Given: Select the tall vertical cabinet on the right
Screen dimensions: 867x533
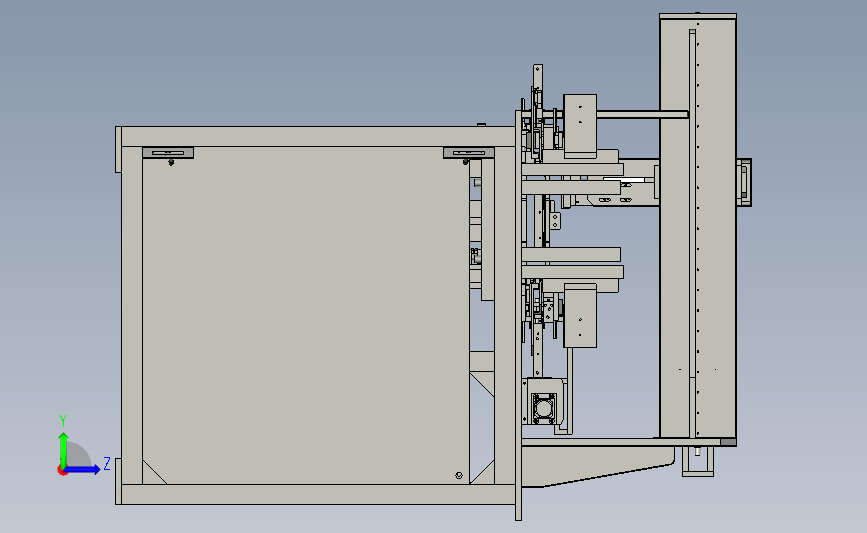Looking at the screenshot, I should click(x=698, y=227).
